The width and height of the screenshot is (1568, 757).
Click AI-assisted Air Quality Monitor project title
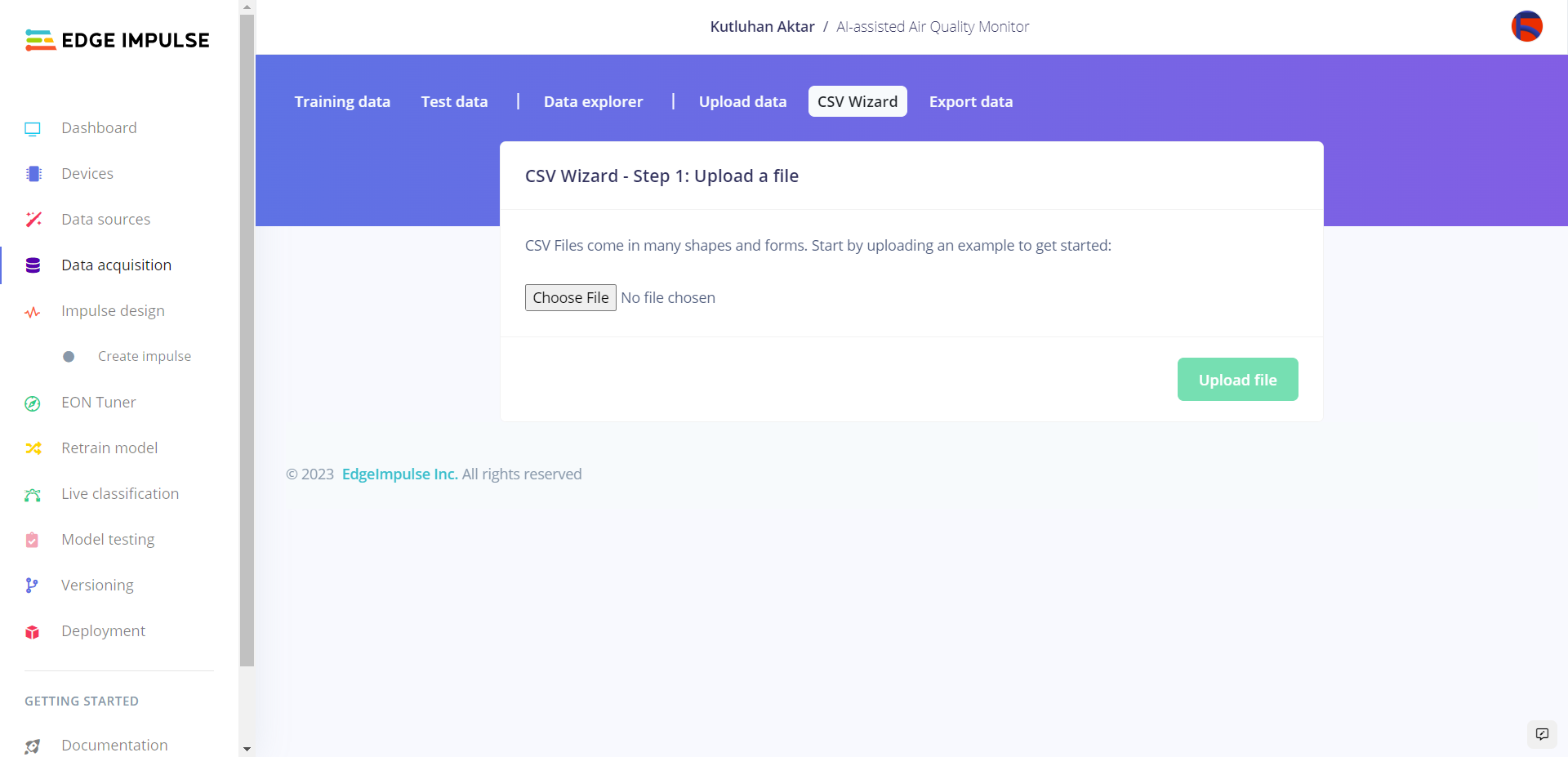(933, 27)
